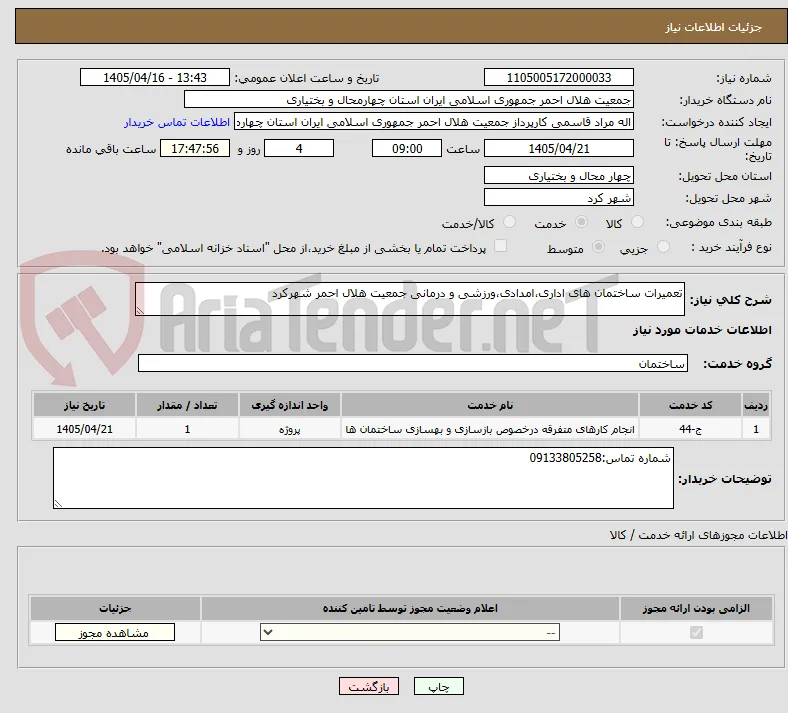
Task: Click the مشاهده مجوز button
Action: click(x=115, y=633)
